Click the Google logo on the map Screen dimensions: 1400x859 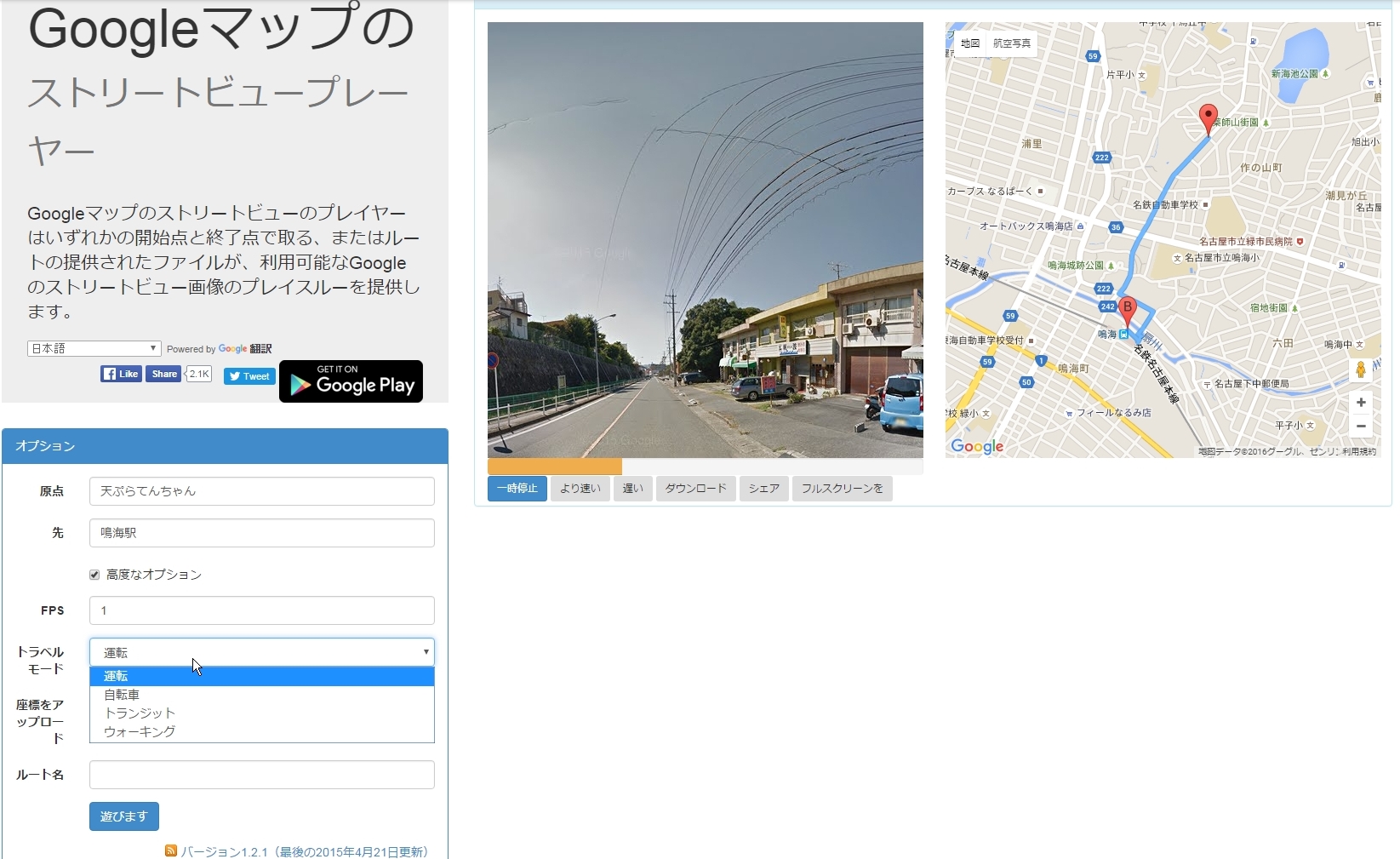coord(977,446)
